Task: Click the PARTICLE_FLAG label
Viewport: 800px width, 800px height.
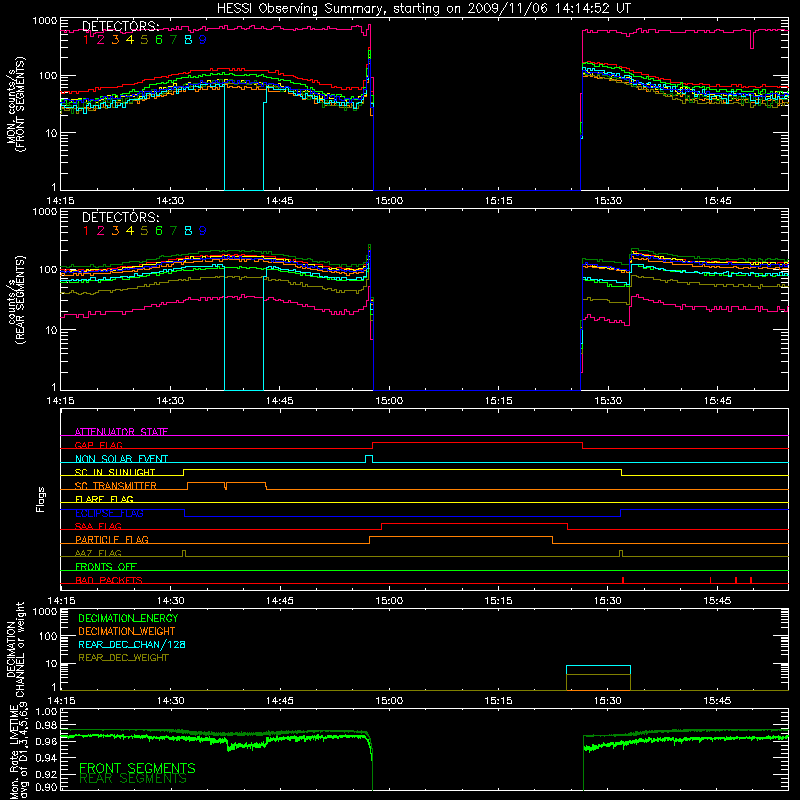Action: click(x=112, y=539)
